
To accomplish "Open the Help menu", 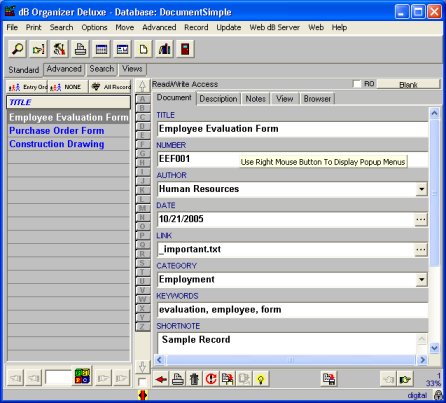I will pos(339,27).
